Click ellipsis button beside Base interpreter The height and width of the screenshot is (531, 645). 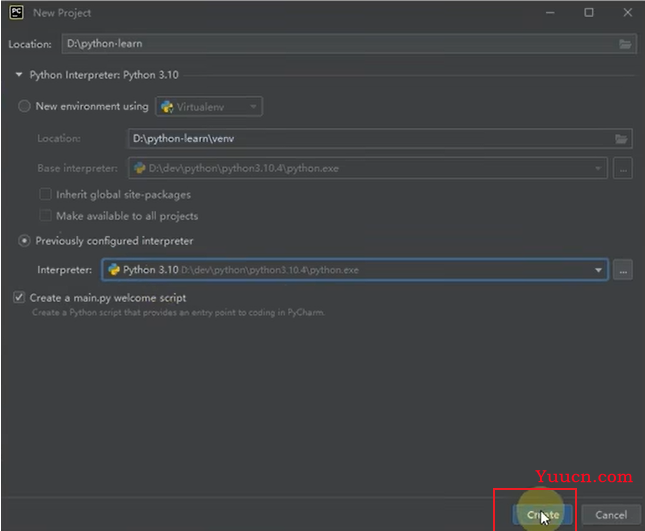coord(623,169)
